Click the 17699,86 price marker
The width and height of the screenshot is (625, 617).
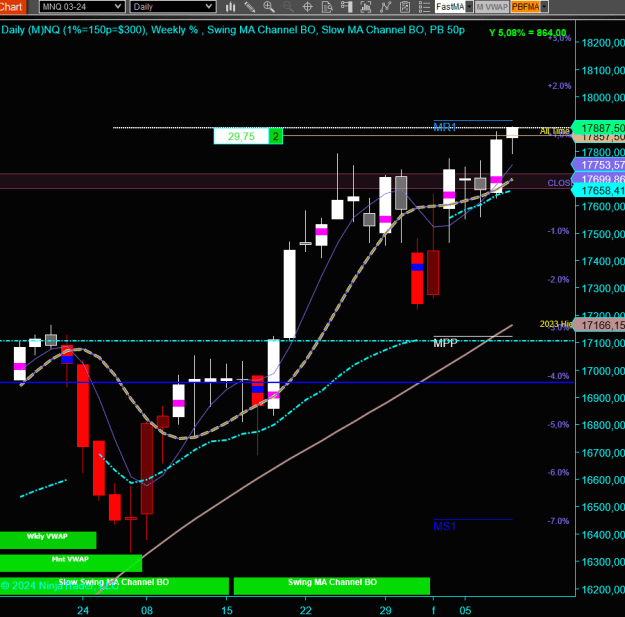point(599,178)
